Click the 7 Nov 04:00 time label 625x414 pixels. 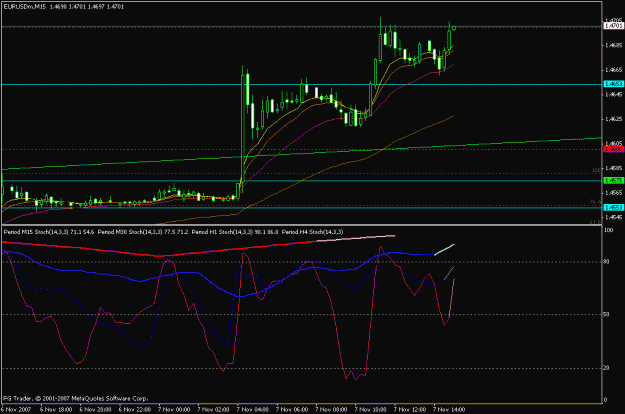[x=253, y=409]
